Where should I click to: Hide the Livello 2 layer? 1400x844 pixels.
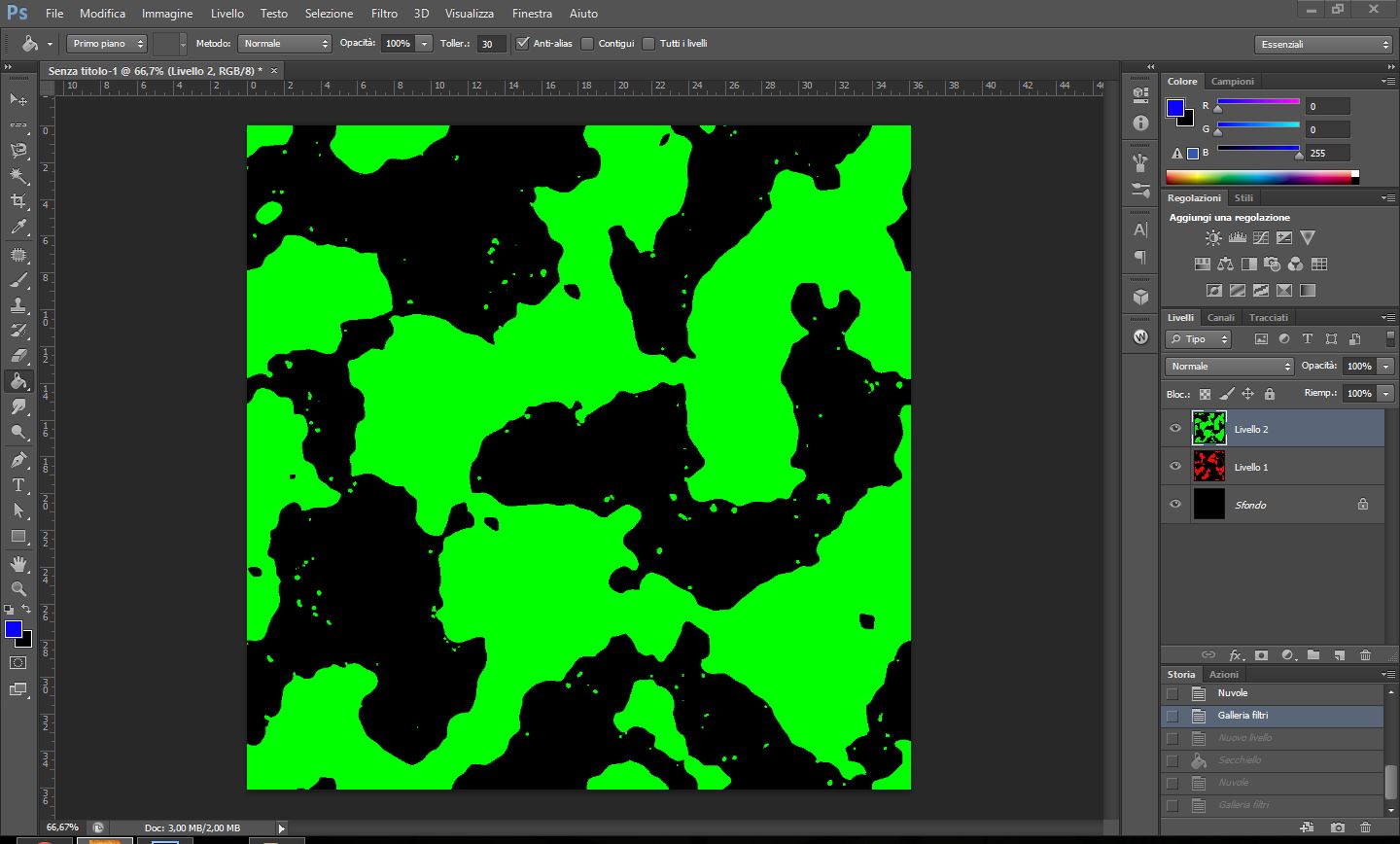pos(1175,429)
